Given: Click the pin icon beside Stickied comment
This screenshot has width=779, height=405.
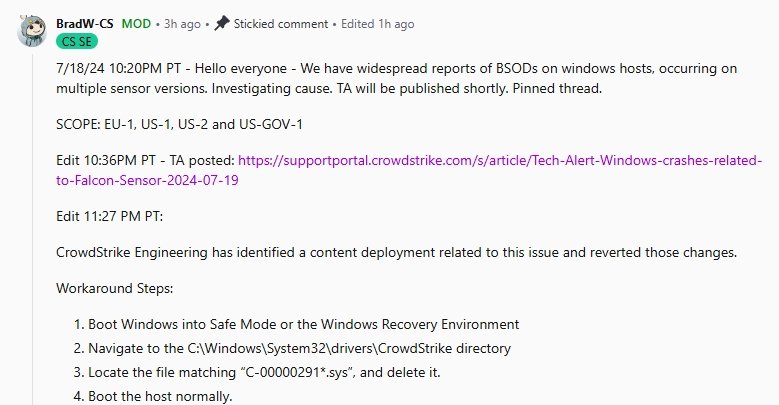Looking at the screenshot, I should tap(222, 23).
